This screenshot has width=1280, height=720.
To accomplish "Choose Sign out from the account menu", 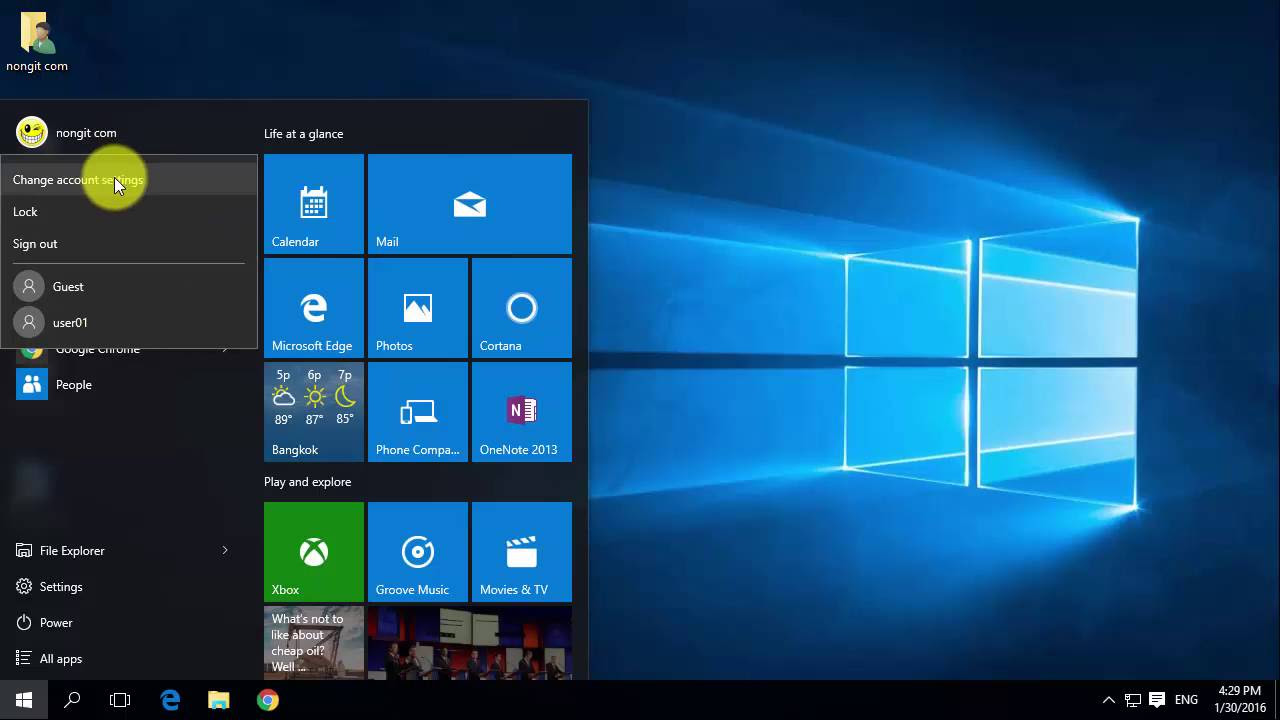I will 128,244.
